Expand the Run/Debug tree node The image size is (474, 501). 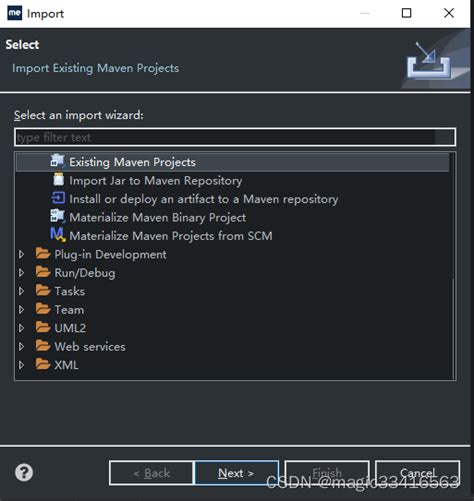point(21,273)
